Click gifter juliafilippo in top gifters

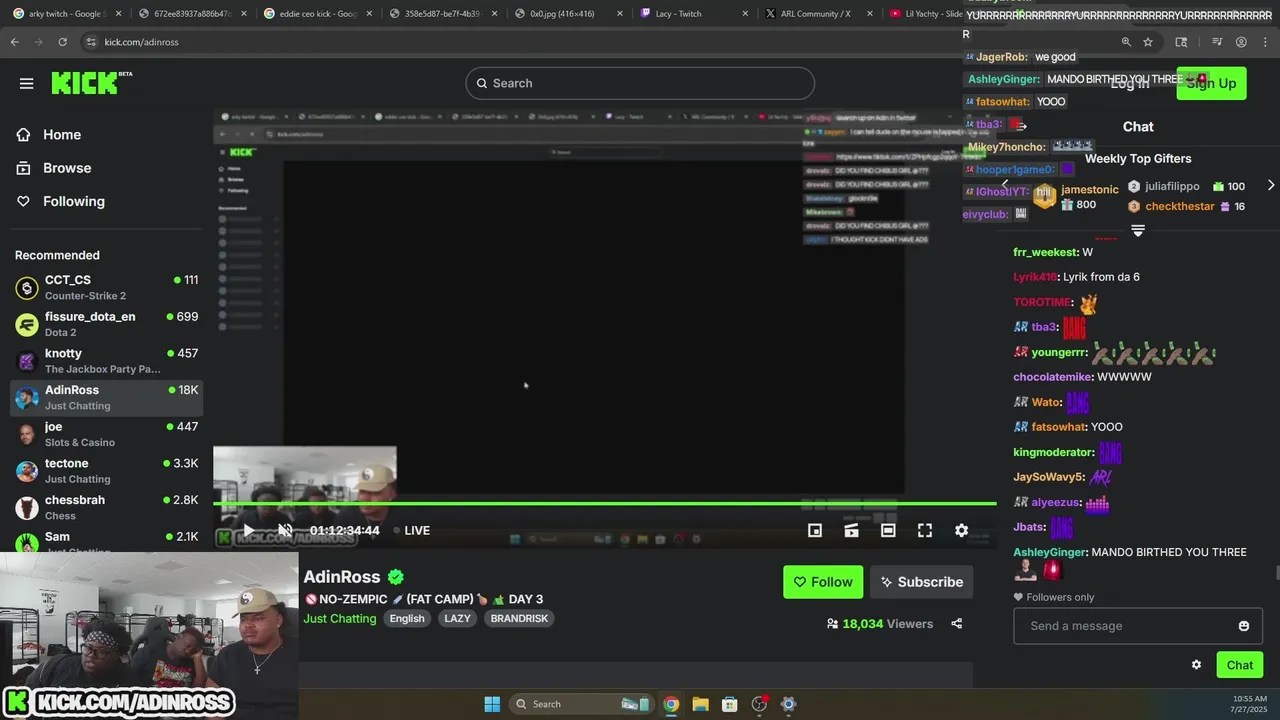tap(1172, 186)
